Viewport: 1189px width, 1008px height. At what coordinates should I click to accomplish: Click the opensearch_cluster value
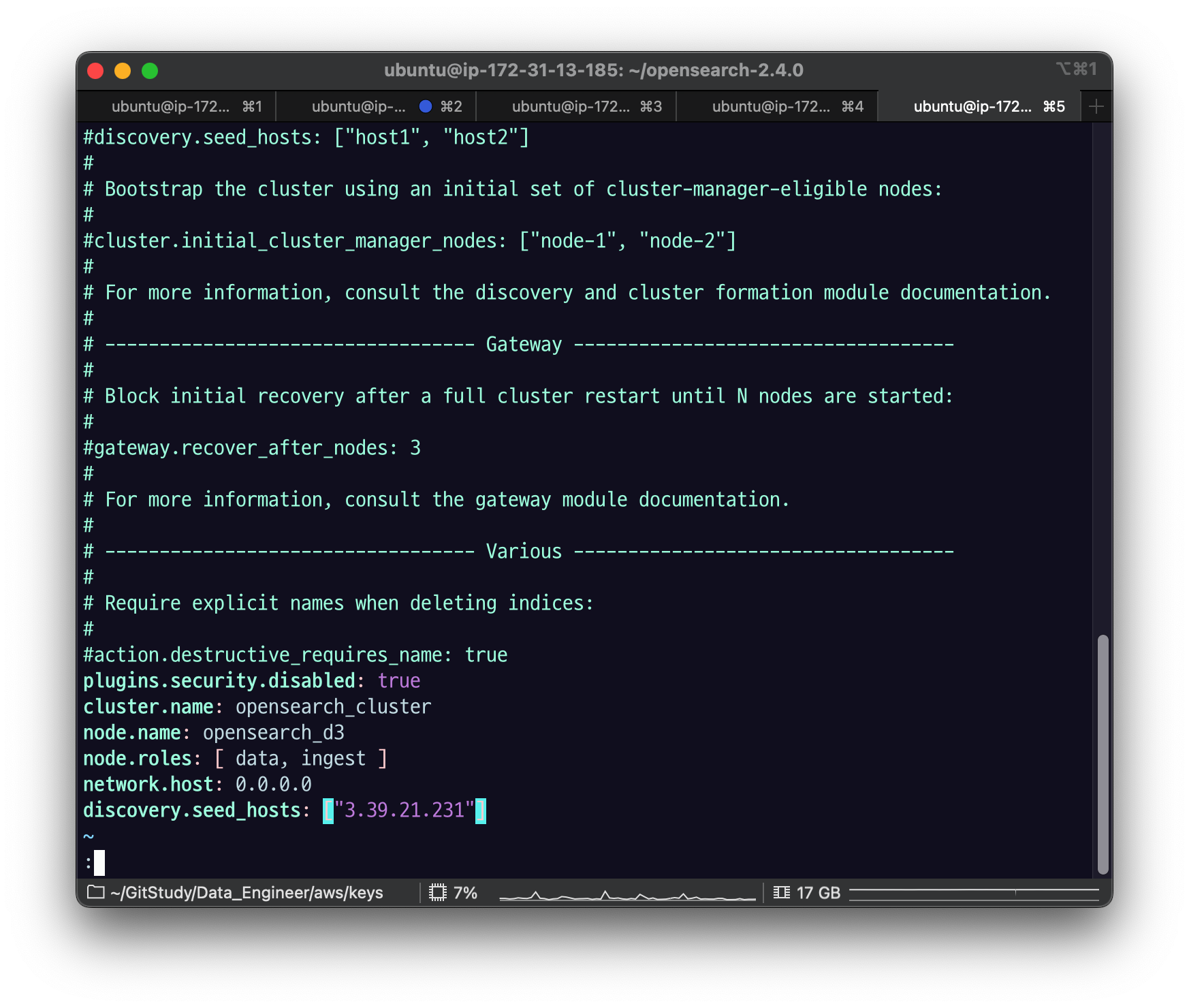point(334,706)
